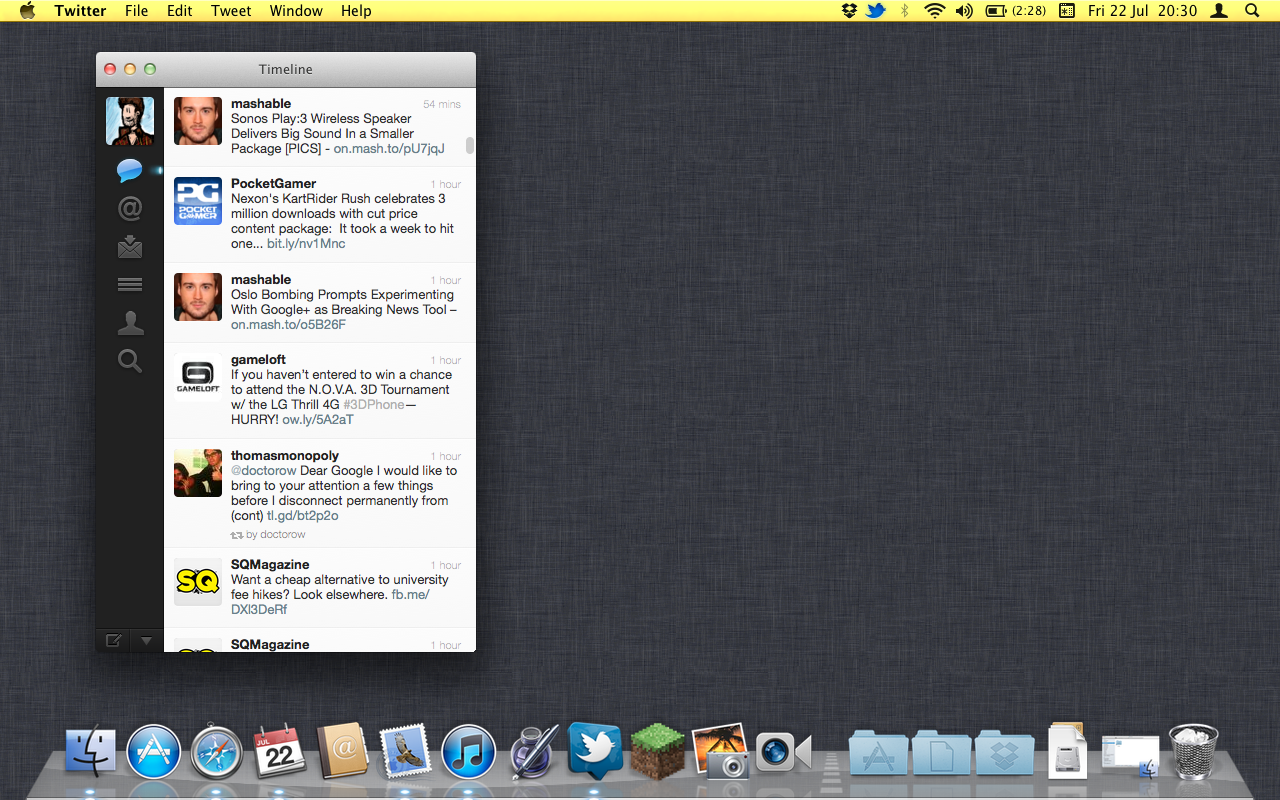Open the sidebar bottom dropdown arrow

(x=146, y=640)
